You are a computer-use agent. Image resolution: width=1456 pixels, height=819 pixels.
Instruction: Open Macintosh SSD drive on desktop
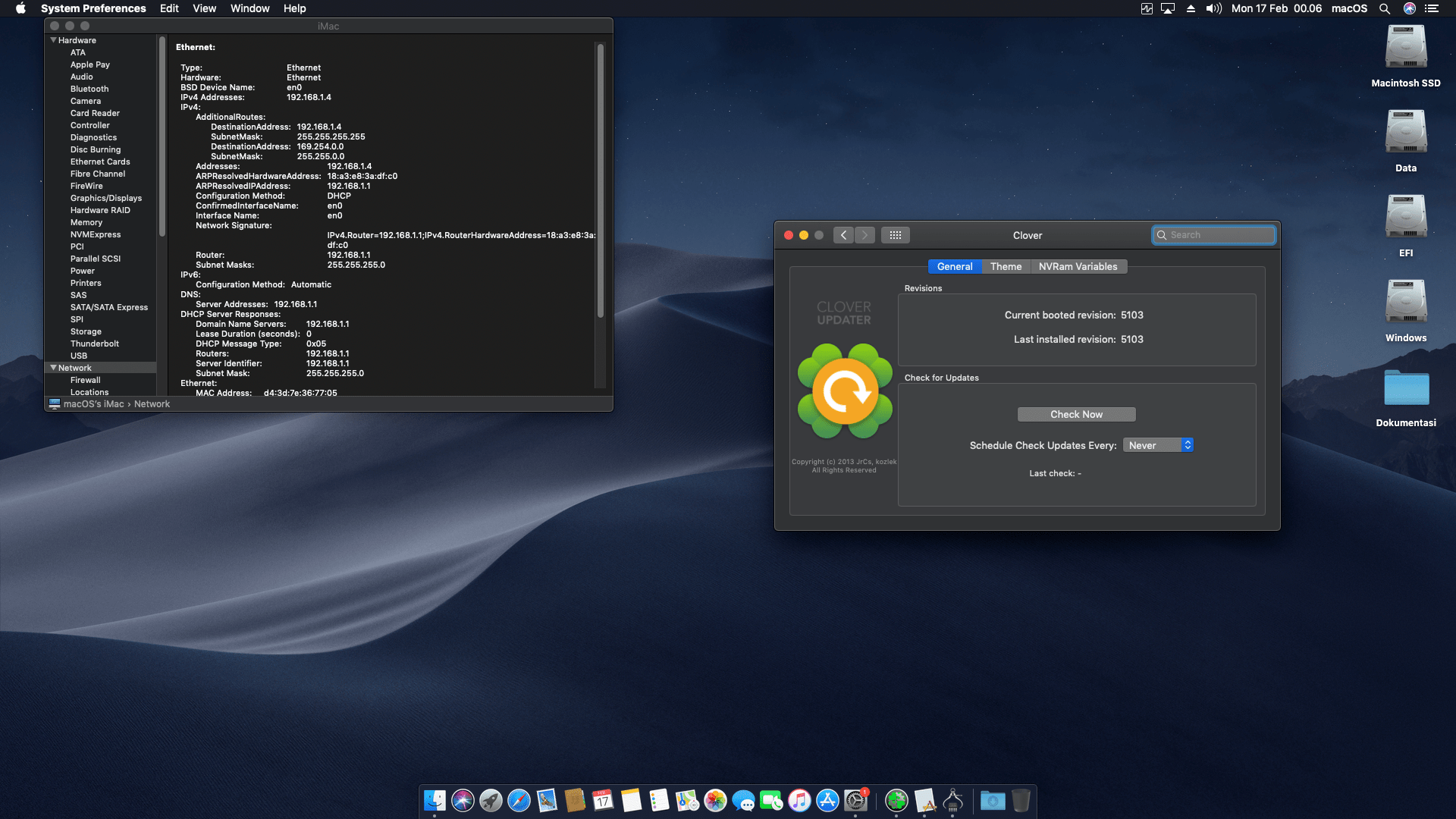(x=1406, y=47)
